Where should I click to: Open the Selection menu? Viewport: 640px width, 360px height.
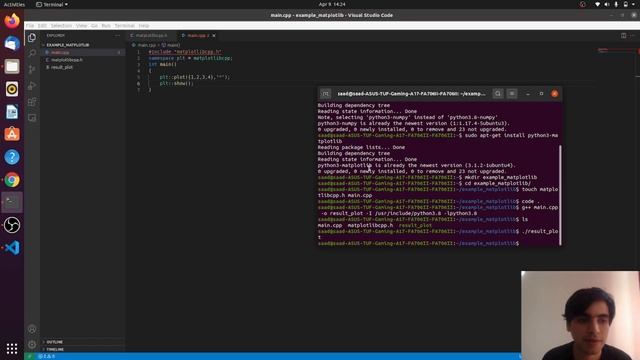point(61,26)
